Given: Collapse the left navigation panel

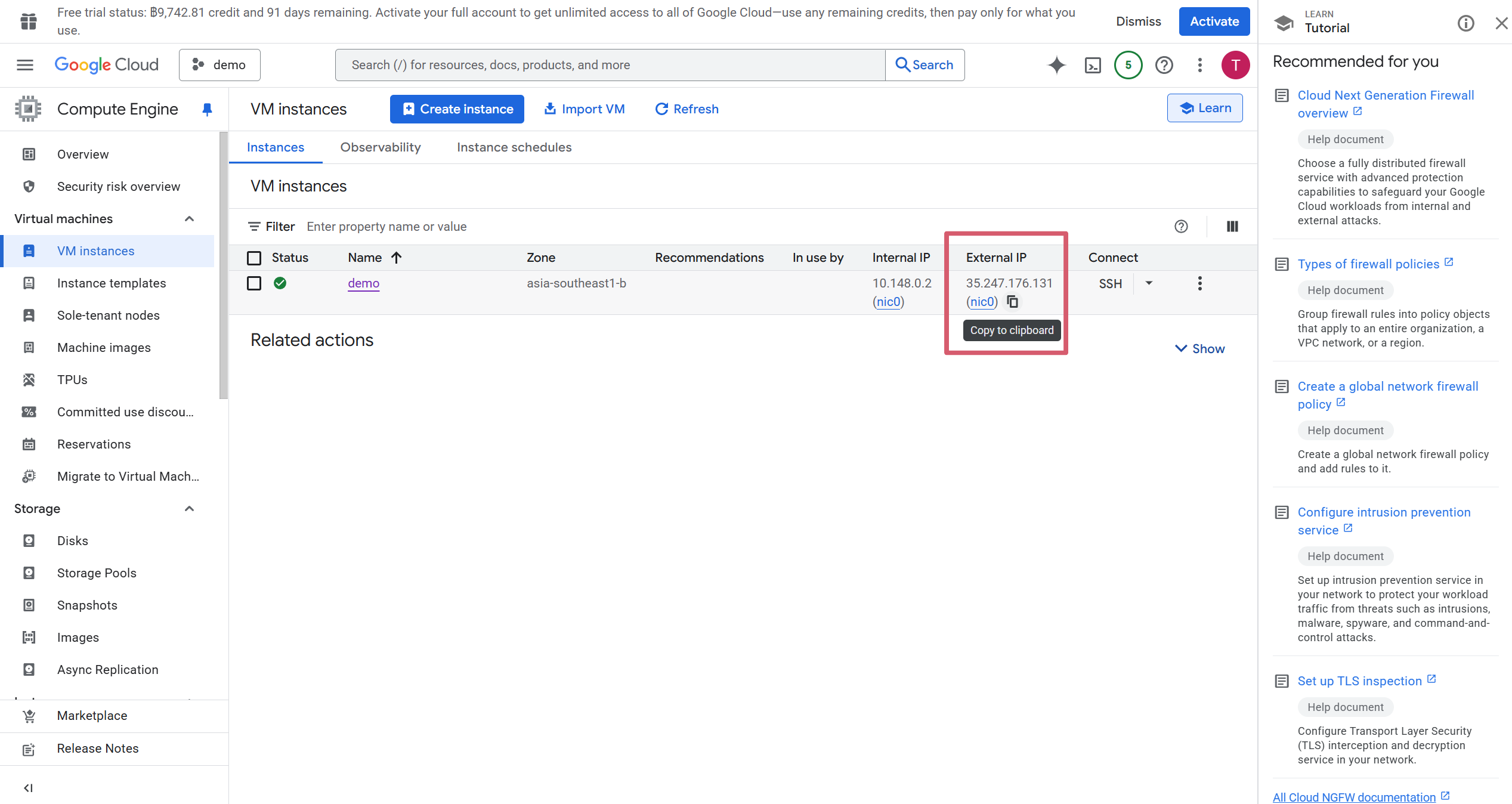Looking at the screenshot, I should 28,788.
